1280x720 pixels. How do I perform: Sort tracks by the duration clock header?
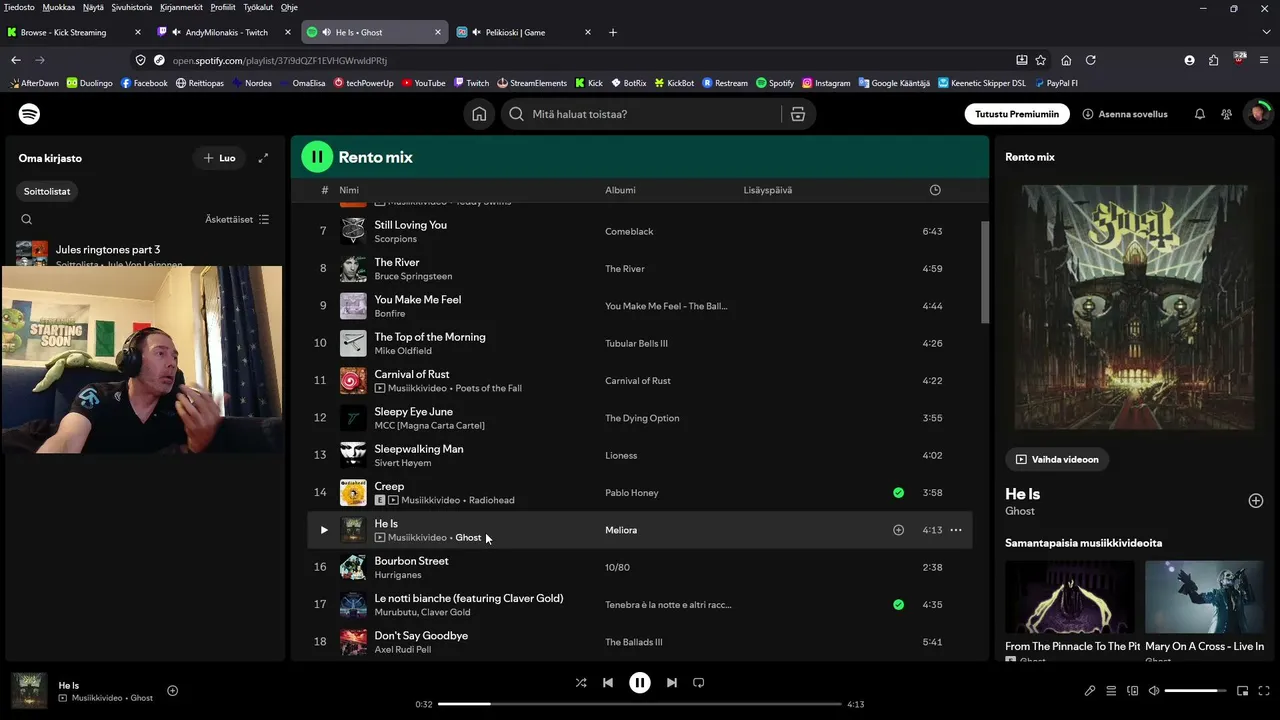(935, 190)
